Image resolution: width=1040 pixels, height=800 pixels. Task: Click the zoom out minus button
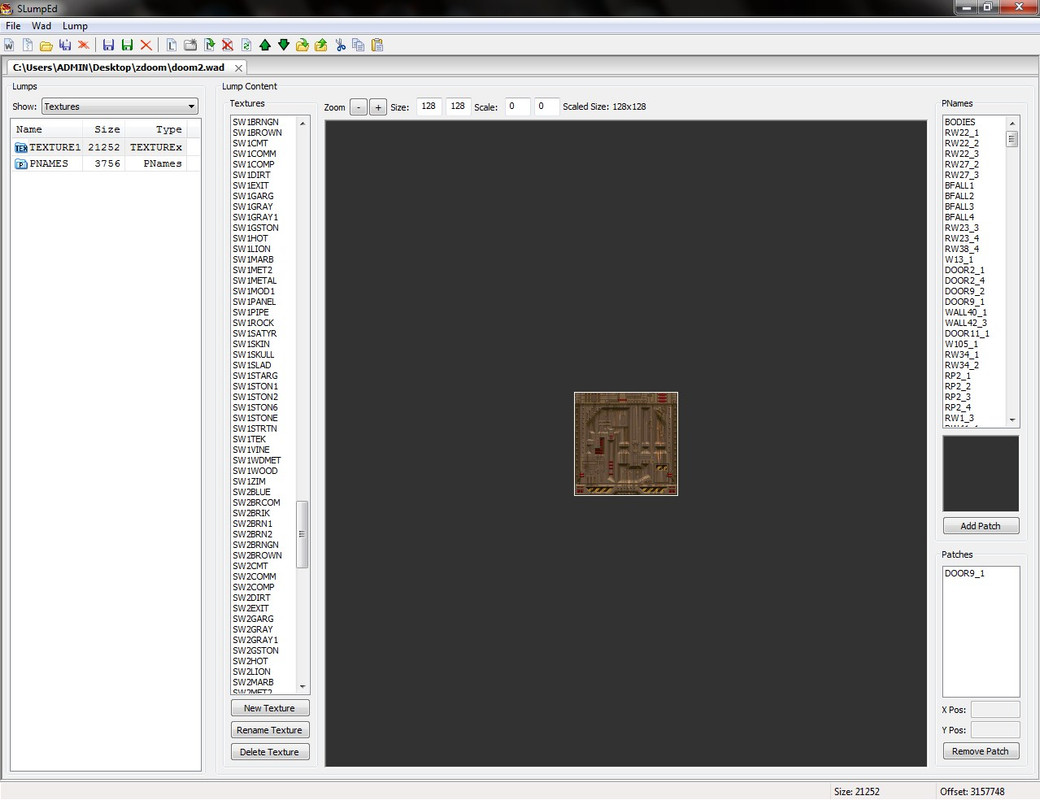(359, 107)
